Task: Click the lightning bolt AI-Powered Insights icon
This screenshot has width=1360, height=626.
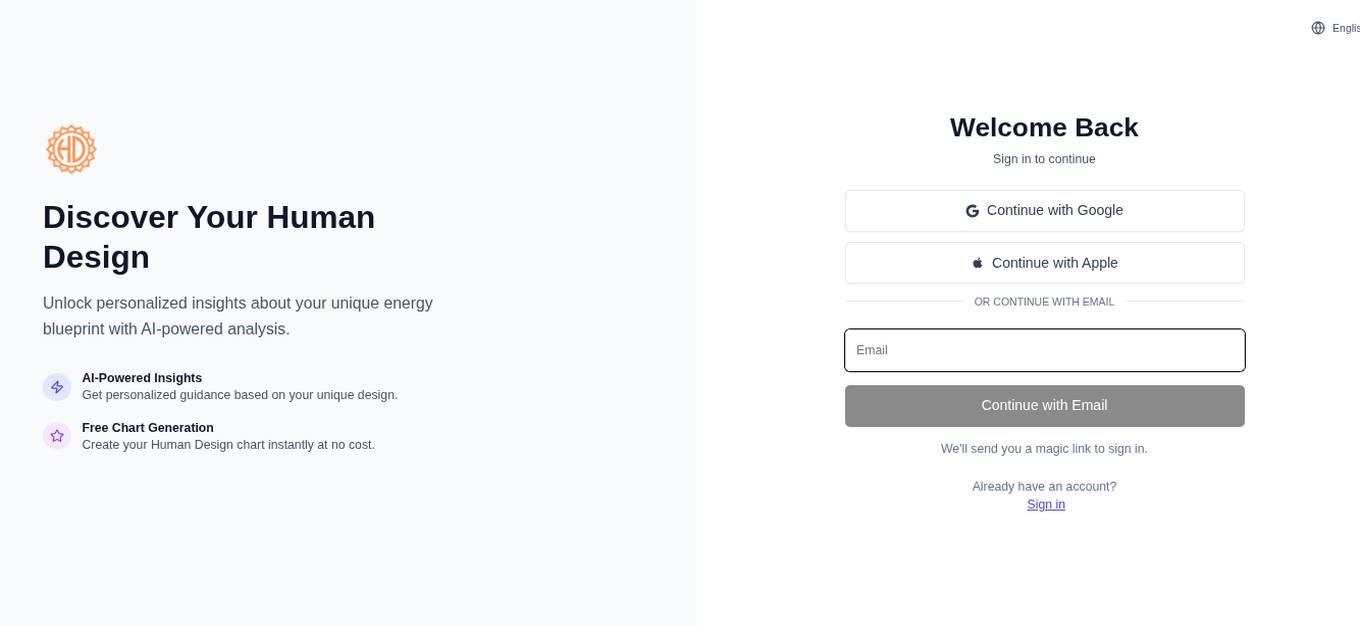Action: pyautogui.click(x=56, y=386)
